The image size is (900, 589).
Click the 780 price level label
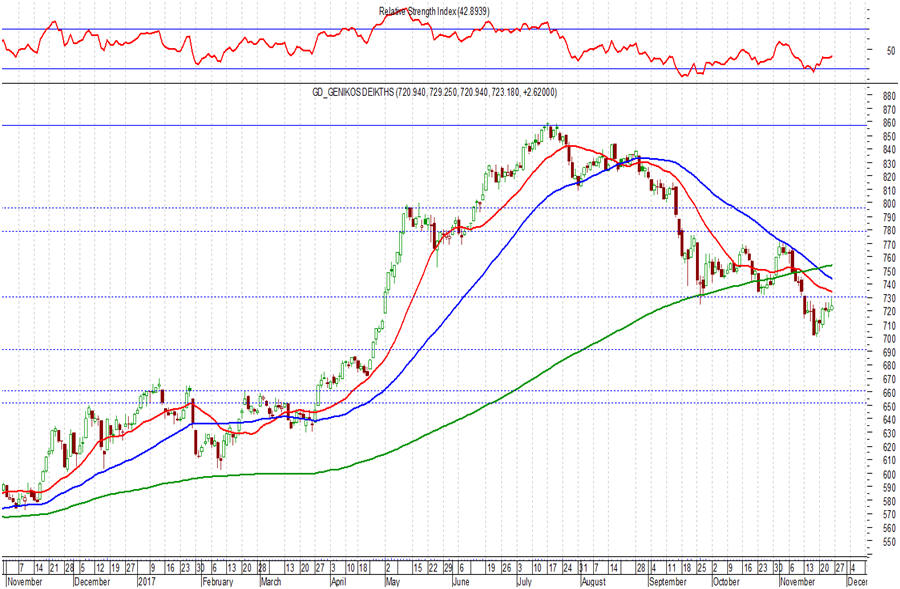pyautogui.click(x=889, y=231)
